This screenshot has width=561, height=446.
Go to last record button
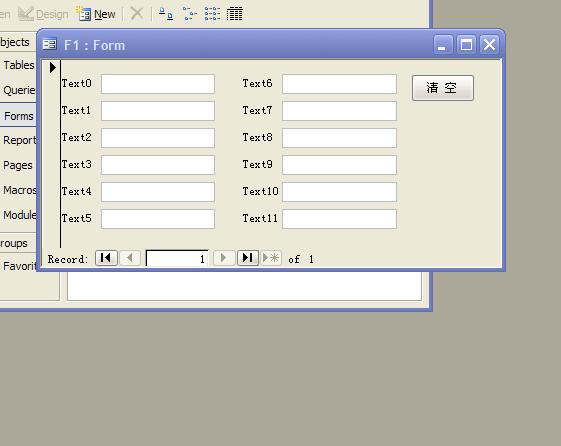248,258
